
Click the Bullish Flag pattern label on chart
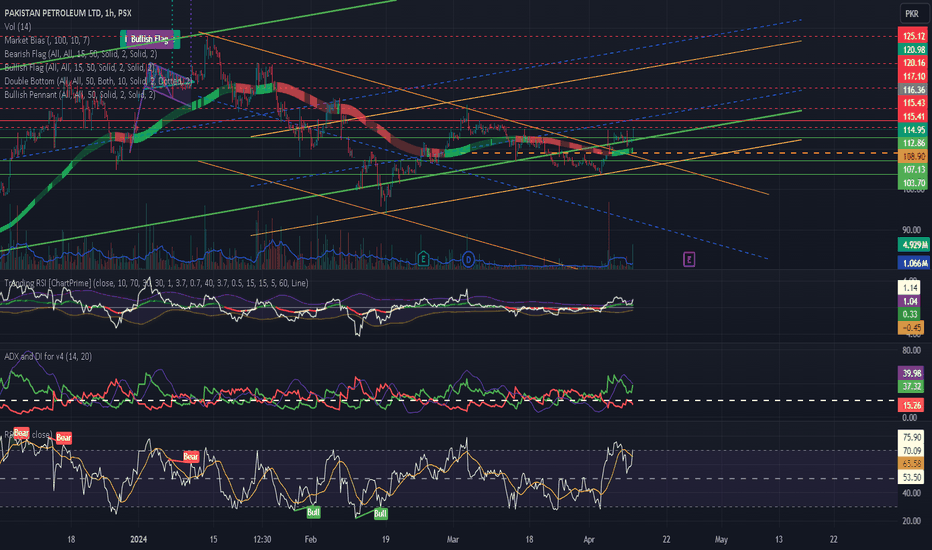[x=150, y=39]
